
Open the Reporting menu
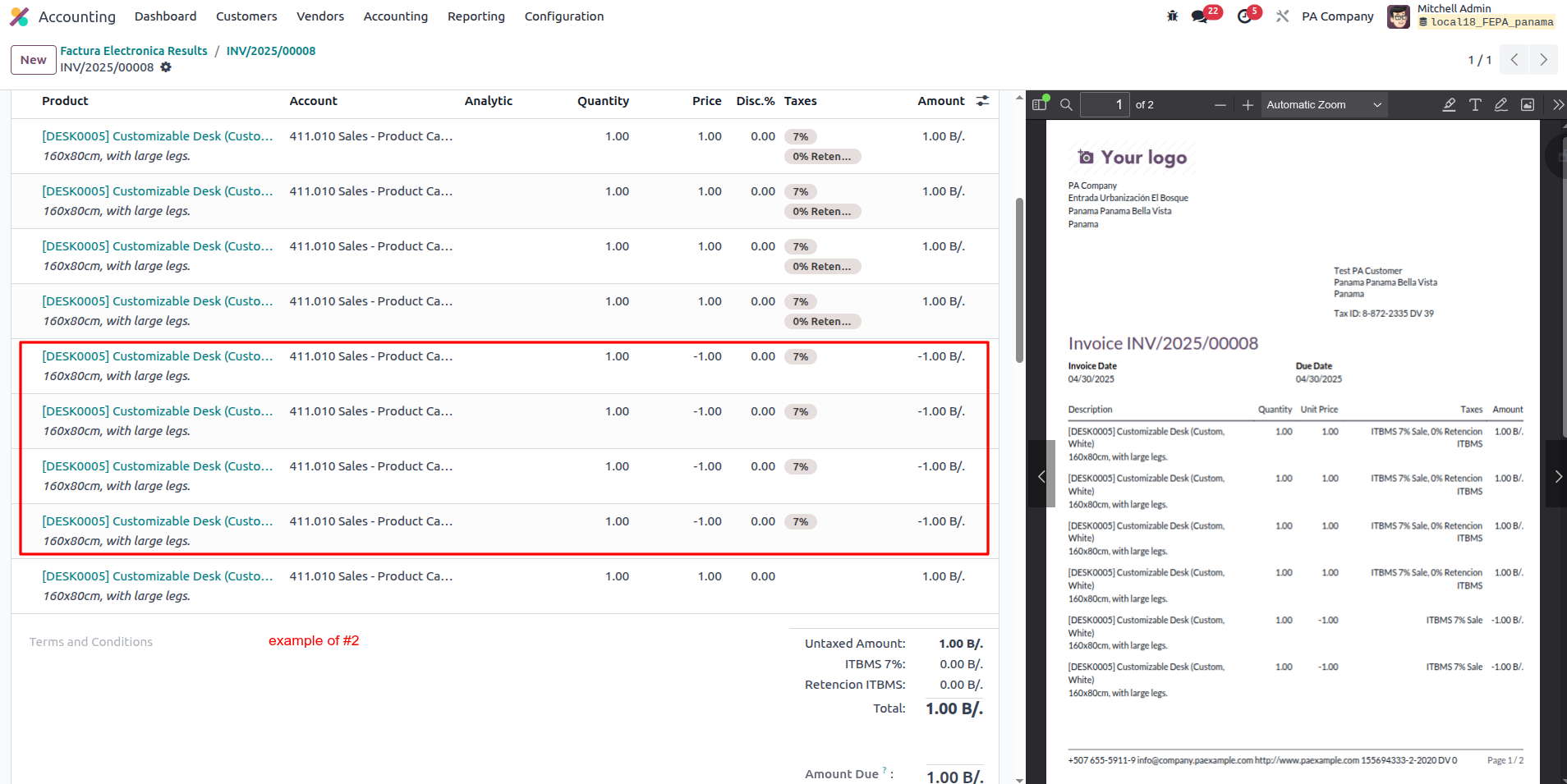[x=476, y=16]
